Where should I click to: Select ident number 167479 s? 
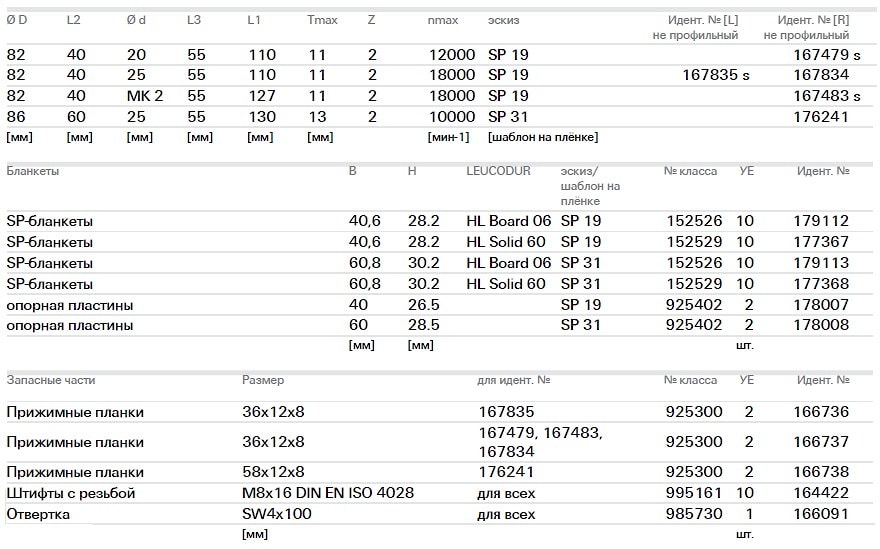point(826,54)
